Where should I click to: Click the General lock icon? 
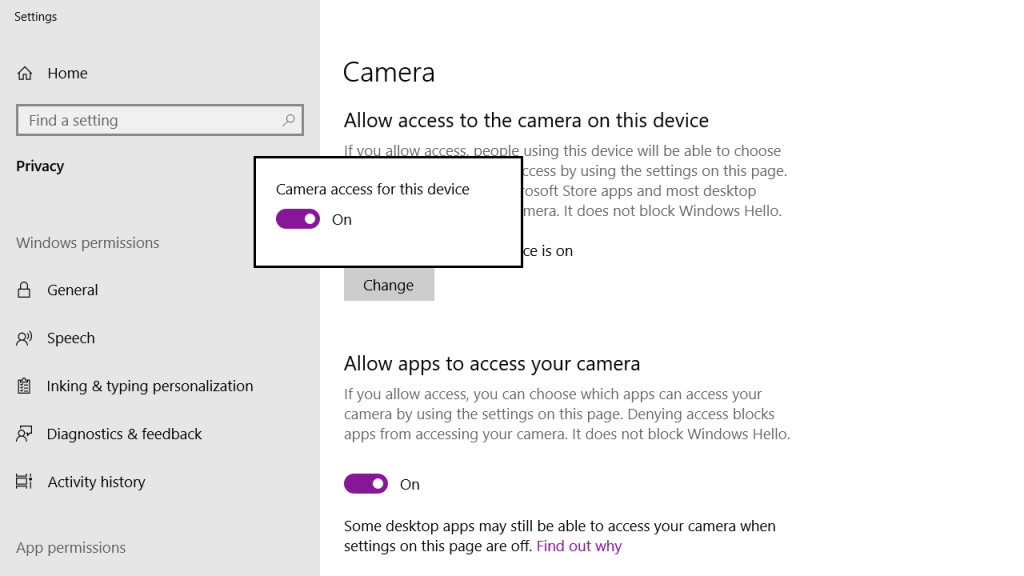[x=24, y=290]
